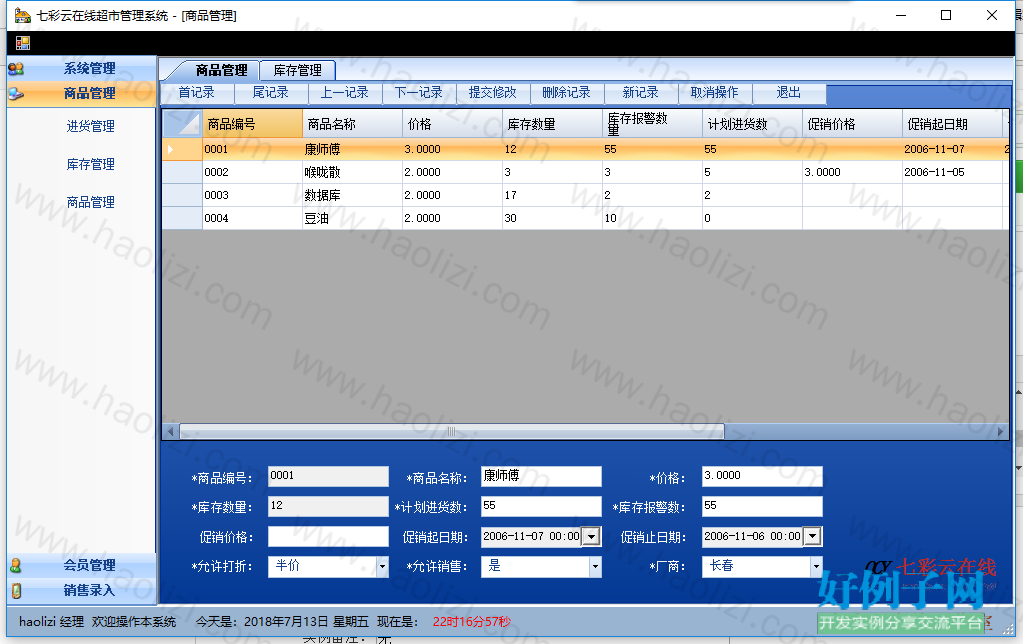Click the 会员管理 sidebar icon
Screen dimensions: 1023x644
click(x=16, y=566)
